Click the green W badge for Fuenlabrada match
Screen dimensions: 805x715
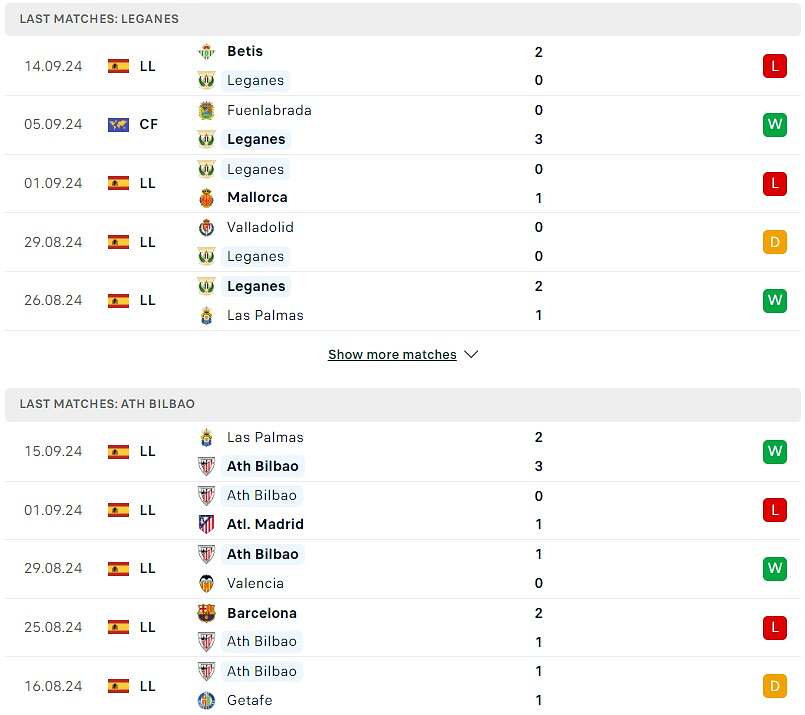point(774,125)
